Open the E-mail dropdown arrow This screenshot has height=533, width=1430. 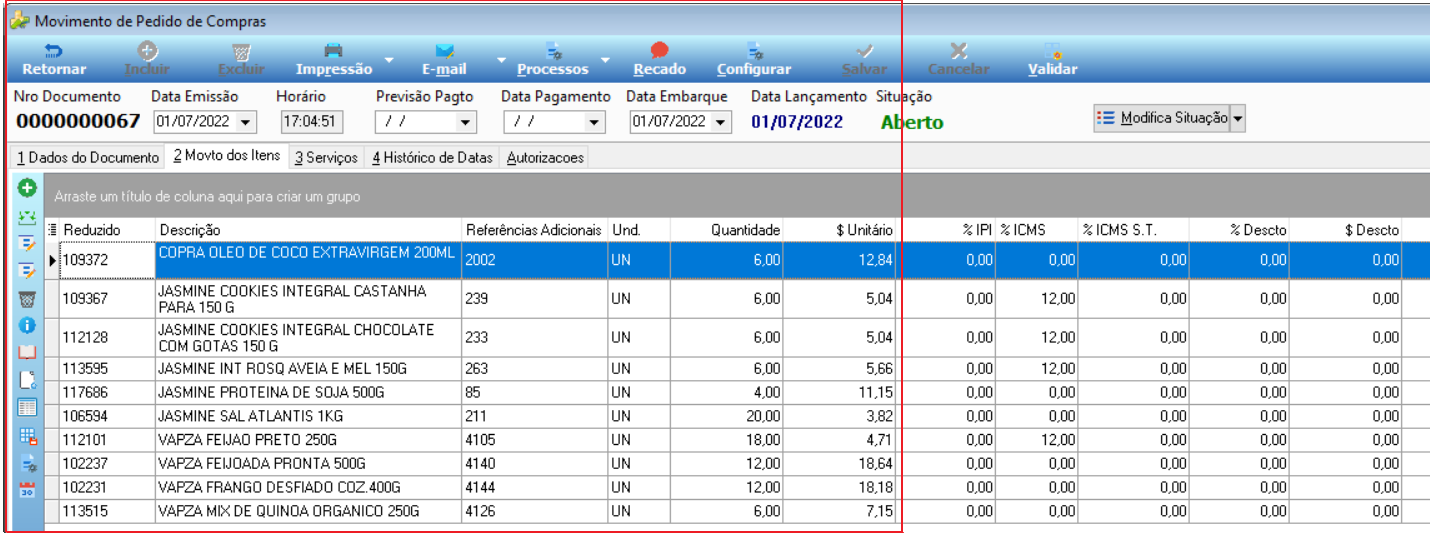pyautogui.click(x=502, y=60)
